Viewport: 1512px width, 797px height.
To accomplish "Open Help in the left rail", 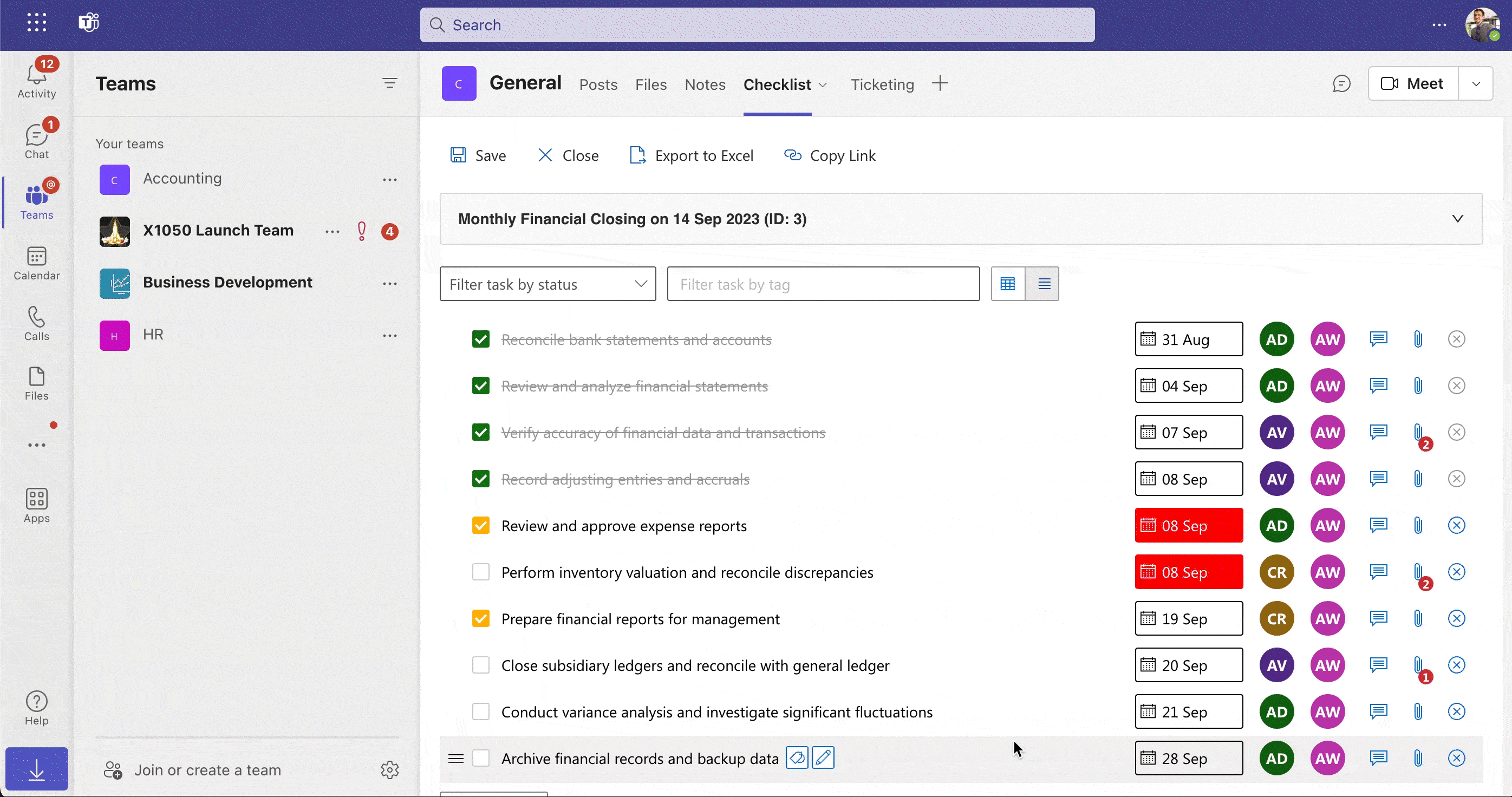I will 36,708.
